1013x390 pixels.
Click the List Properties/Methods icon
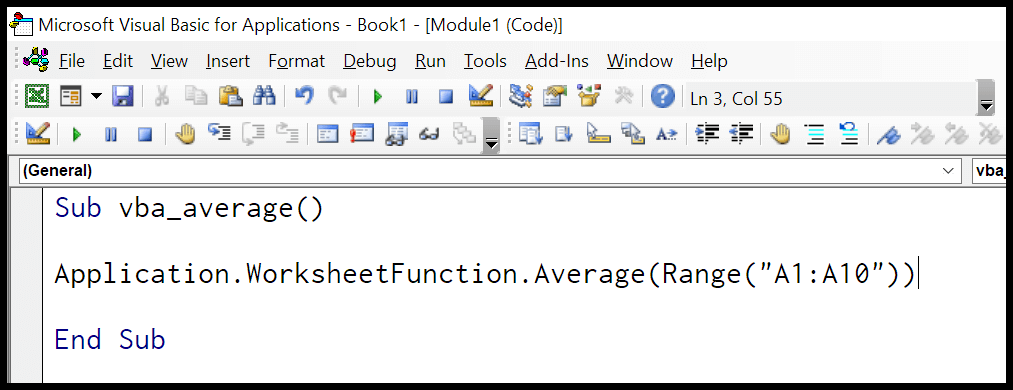point(530,134)
